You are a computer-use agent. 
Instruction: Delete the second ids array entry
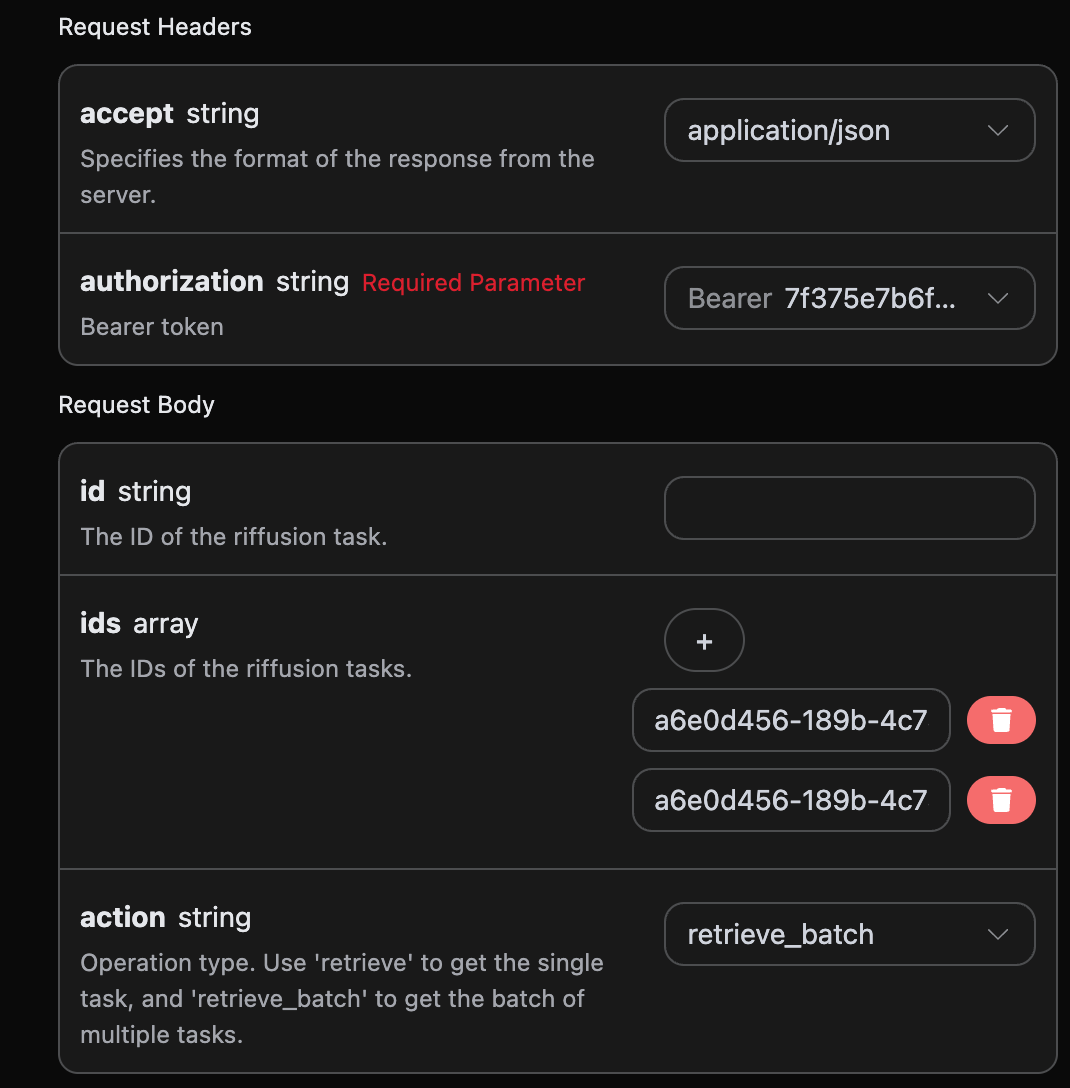[1001, 800]
